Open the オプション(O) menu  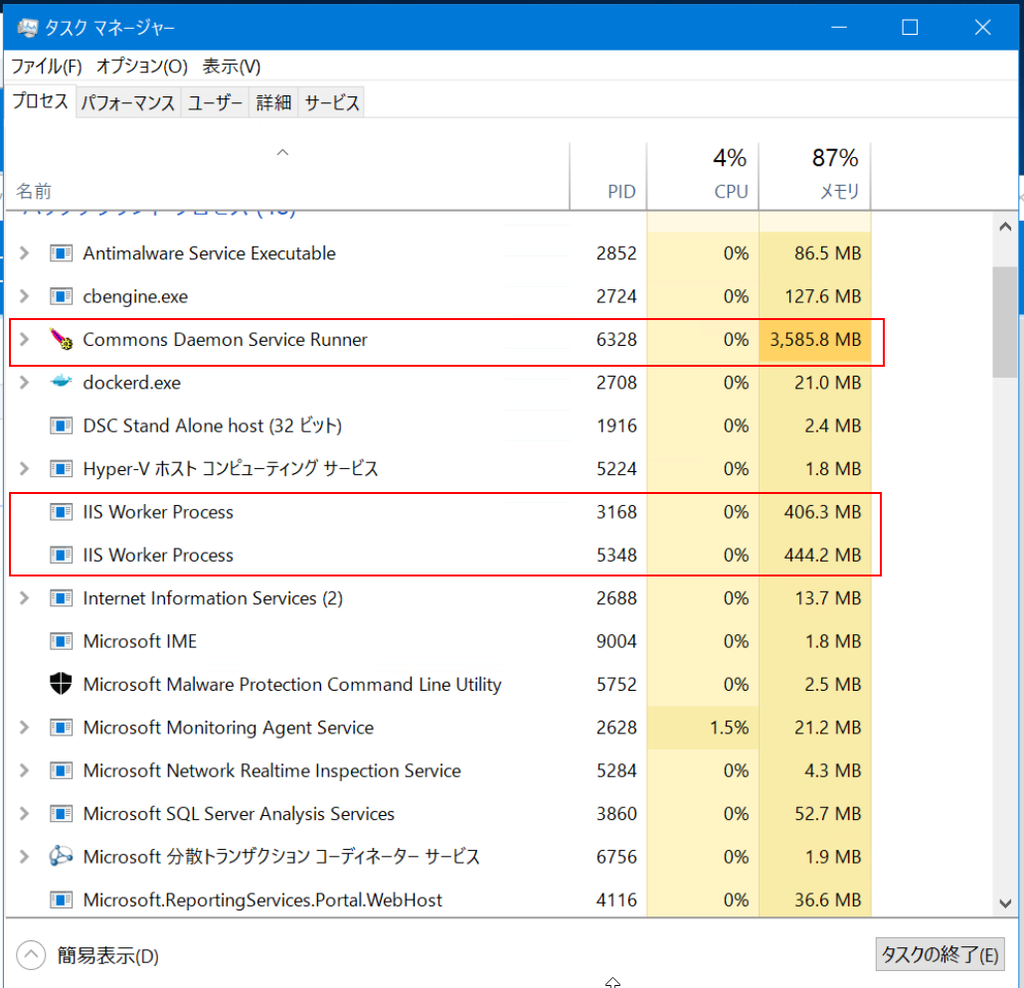click(142, 66)
